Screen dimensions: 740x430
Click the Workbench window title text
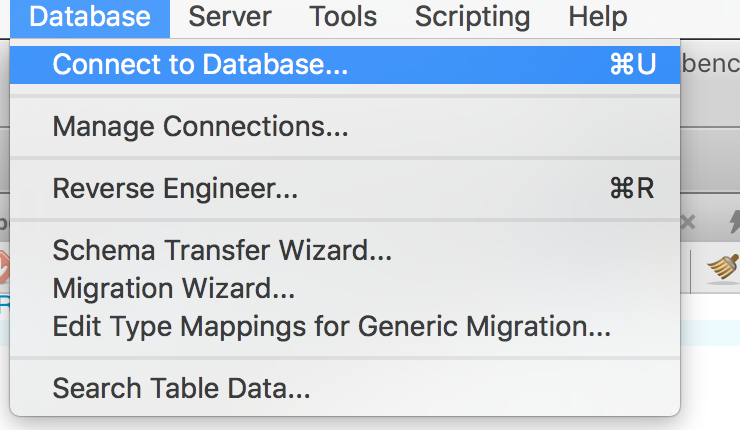click(x=711, y=64)
